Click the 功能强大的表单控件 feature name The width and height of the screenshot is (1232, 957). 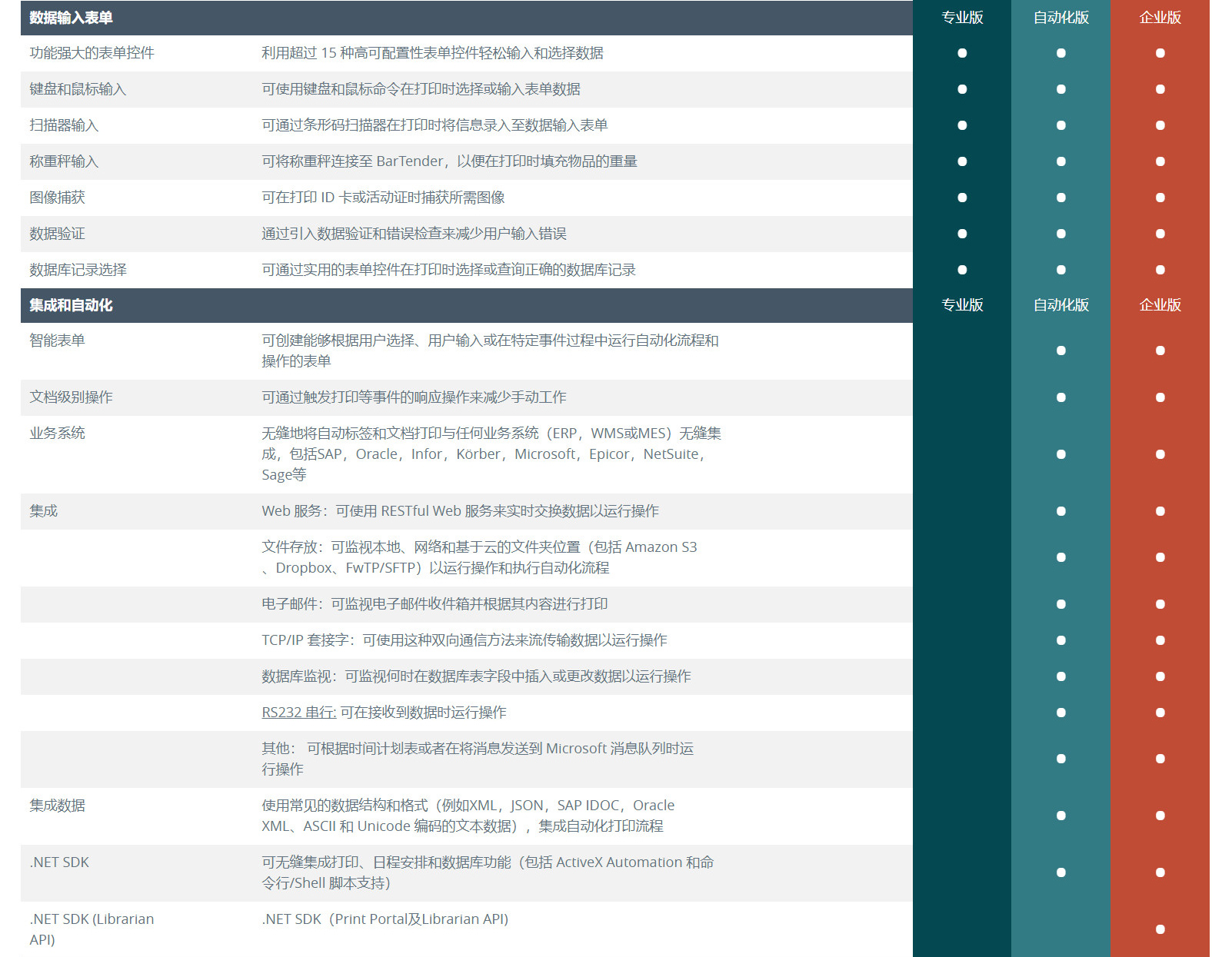(92, 53)
